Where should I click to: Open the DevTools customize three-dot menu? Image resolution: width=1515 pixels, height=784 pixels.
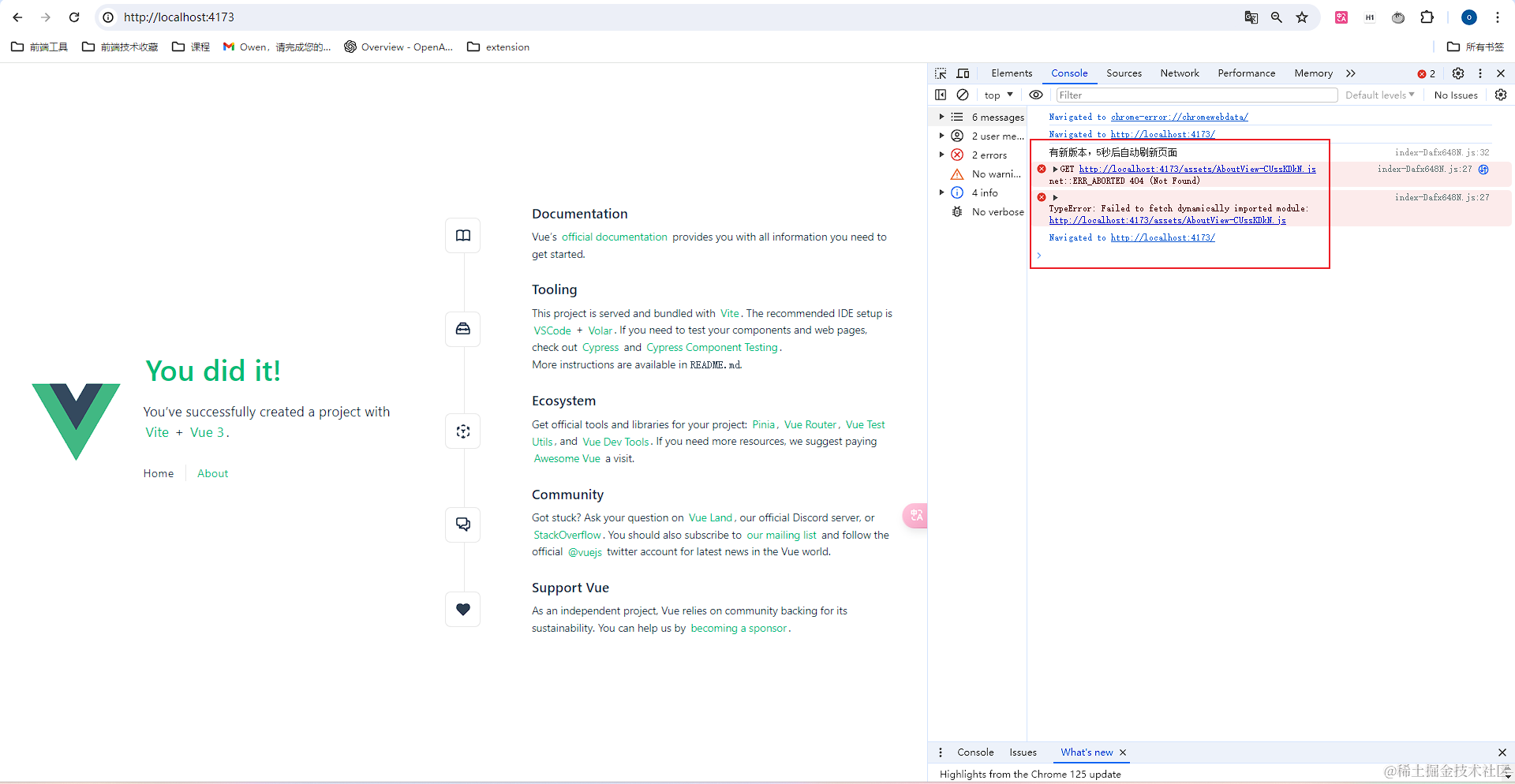click(x=1480, y=73)
